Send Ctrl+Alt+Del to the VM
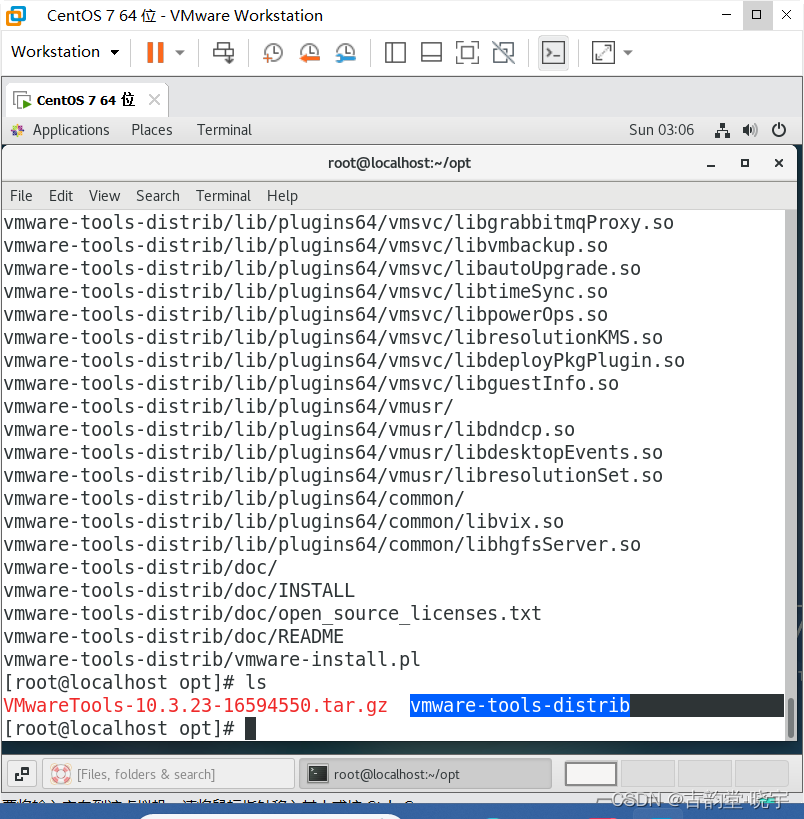 (224, 52)
